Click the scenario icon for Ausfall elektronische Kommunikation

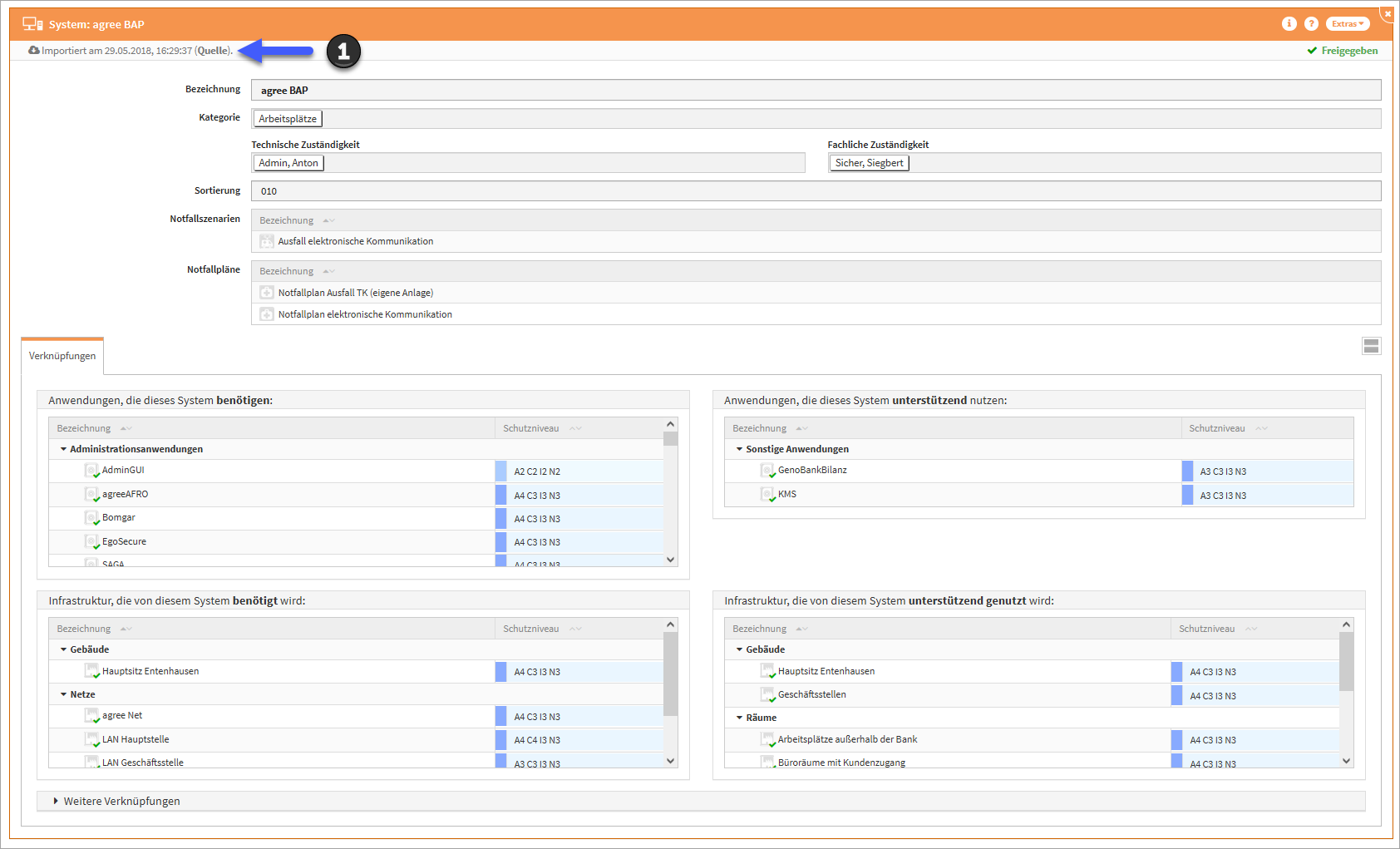(x=267, y=241)
